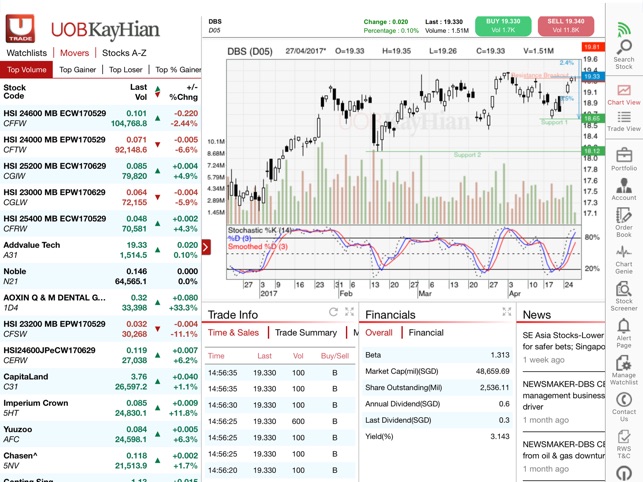This screenshot has width=643, height=482.
Task: Click the Stochastic %K (14) indicator label
Action: click(x=260, y=230)
